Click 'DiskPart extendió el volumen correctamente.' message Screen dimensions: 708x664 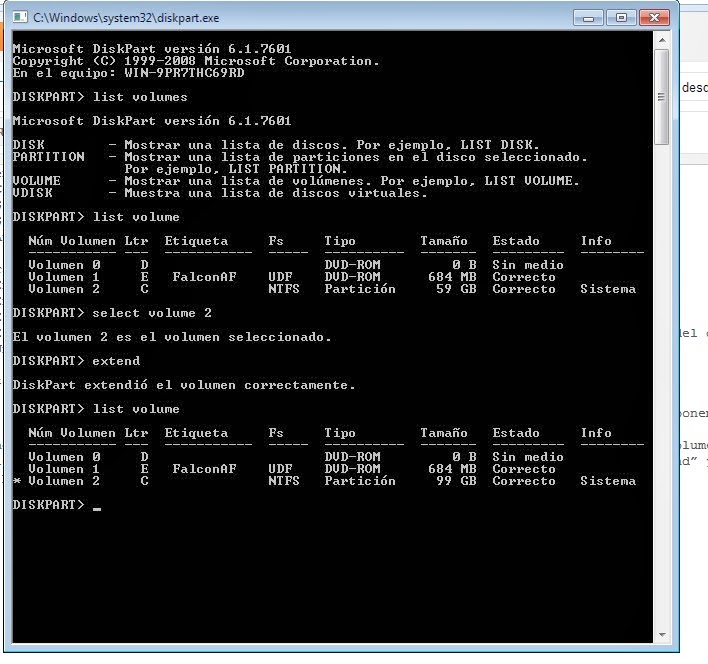coord(184,385)
